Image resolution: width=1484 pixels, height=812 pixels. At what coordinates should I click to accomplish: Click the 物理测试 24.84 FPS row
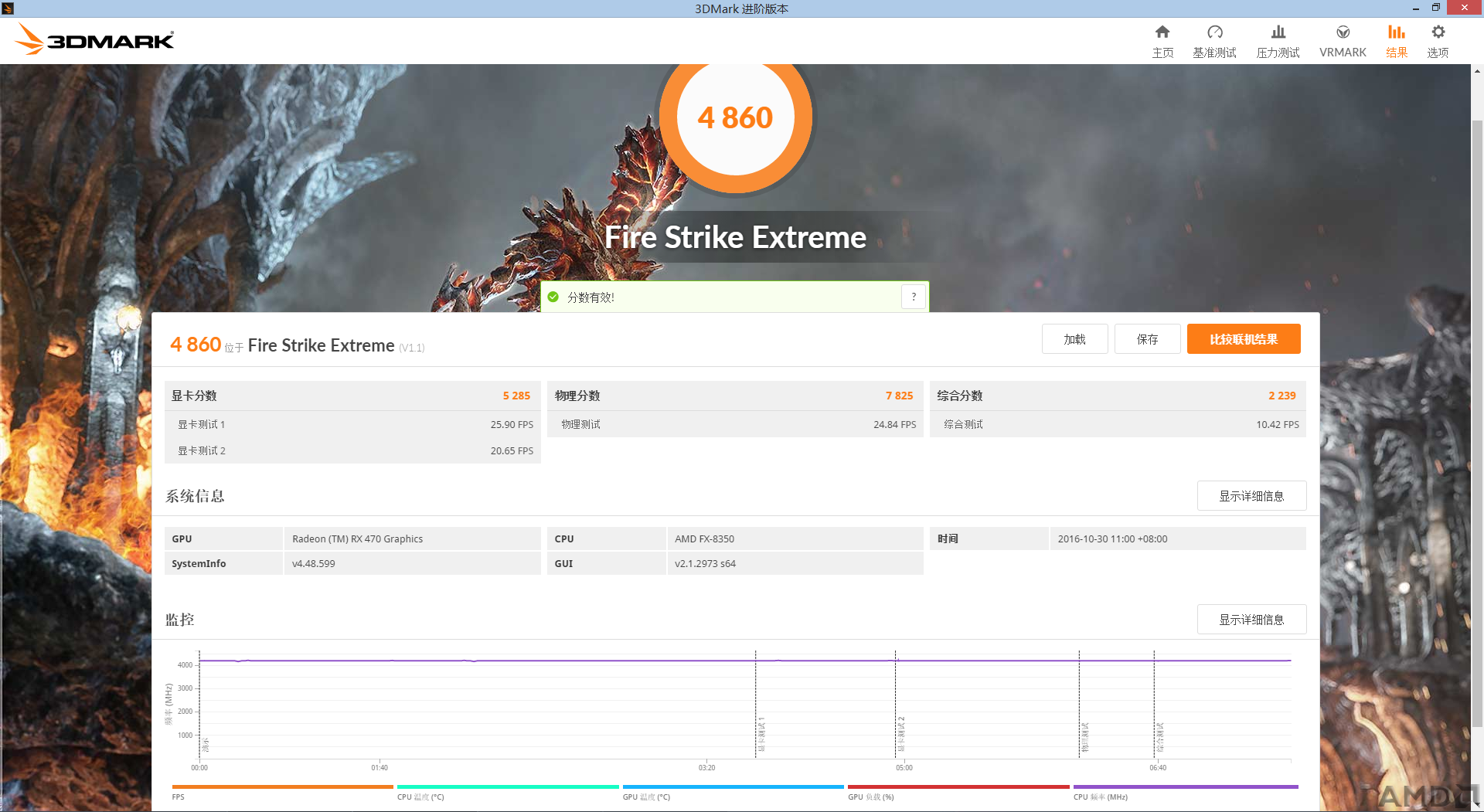click(735, 424)
